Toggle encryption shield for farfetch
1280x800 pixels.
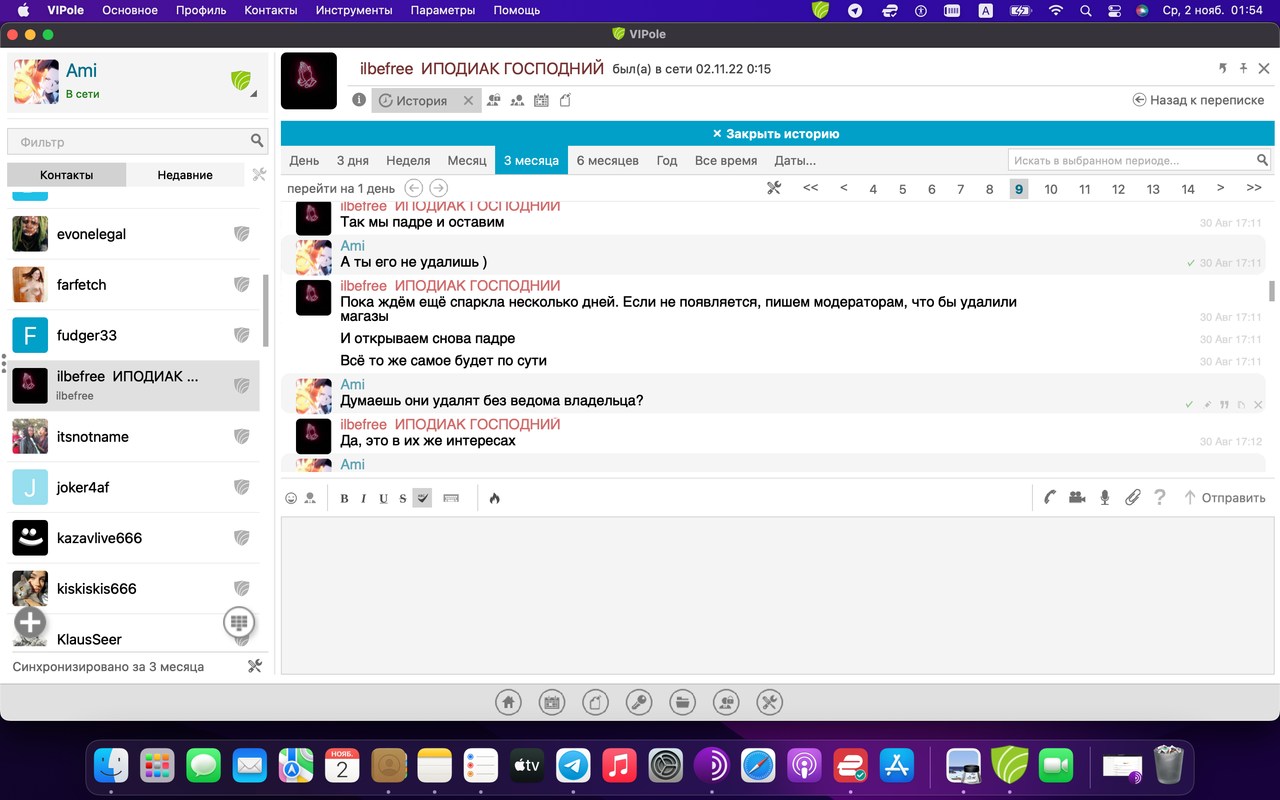pyautogui.click(x=241, y=285)
